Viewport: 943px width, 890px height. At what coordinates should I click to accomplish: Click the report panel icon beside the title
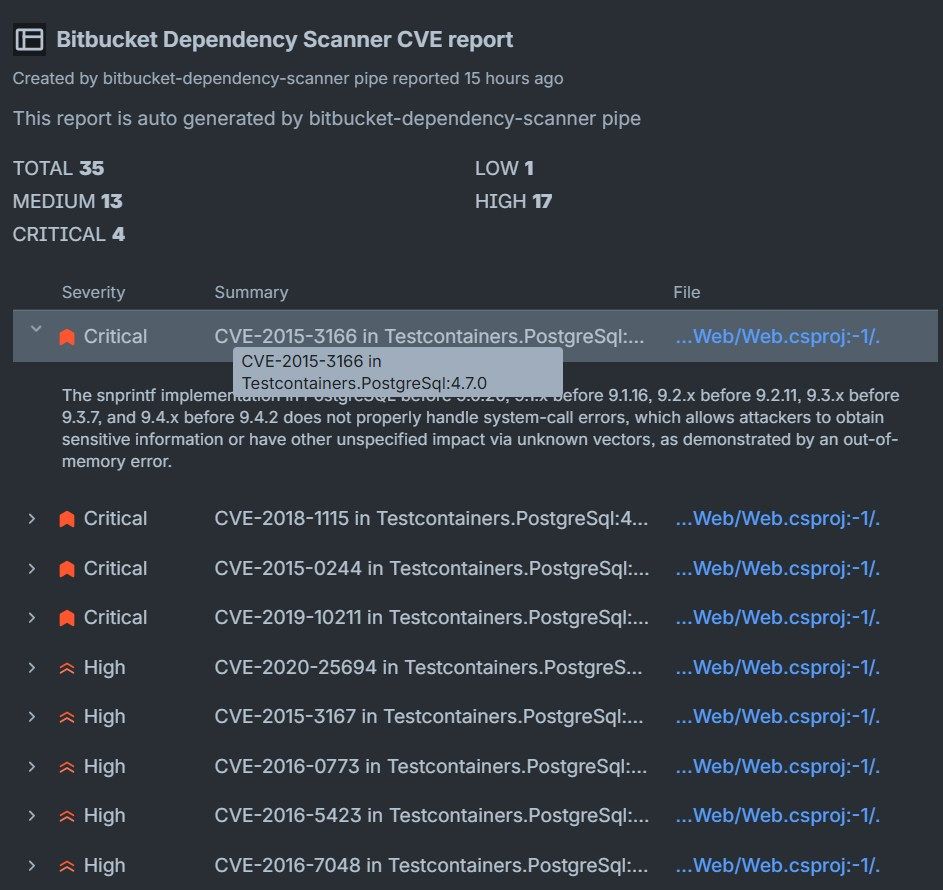coord(30,39)
